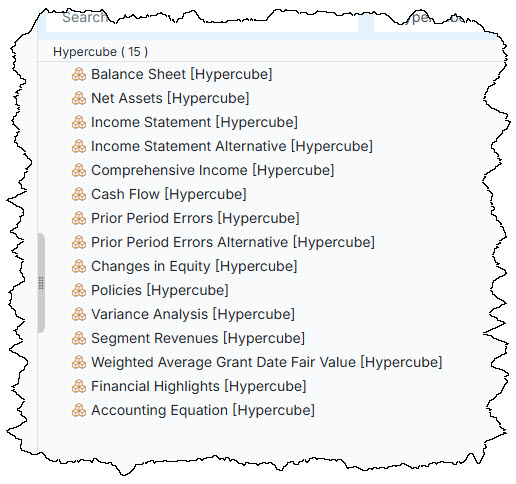The height and width of the screenshot is (484, 516).
Task: Click the Financial Highlights hypercube icon
Action: (79, 386)
